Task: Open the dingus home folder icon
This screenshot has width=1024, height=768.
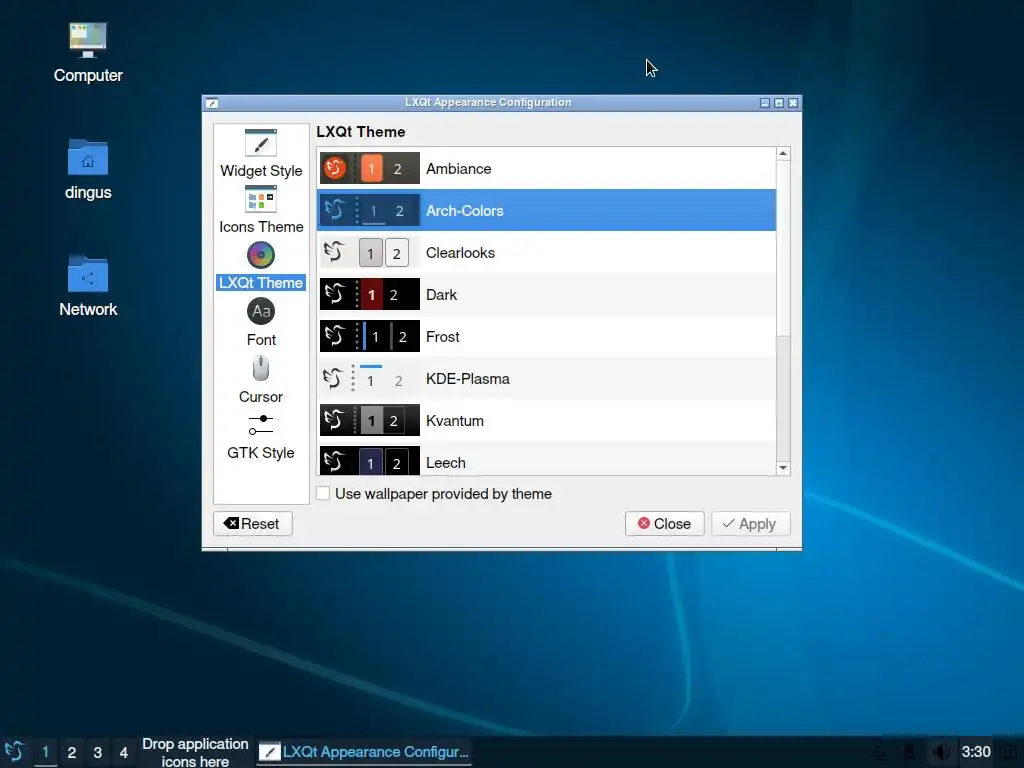Action: [88, 157]
